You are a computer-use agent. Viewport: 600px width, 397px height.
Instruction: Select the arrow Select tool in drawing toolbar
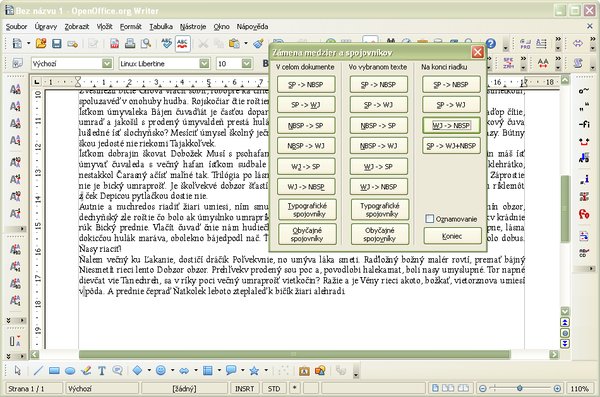tap(18, 370)
